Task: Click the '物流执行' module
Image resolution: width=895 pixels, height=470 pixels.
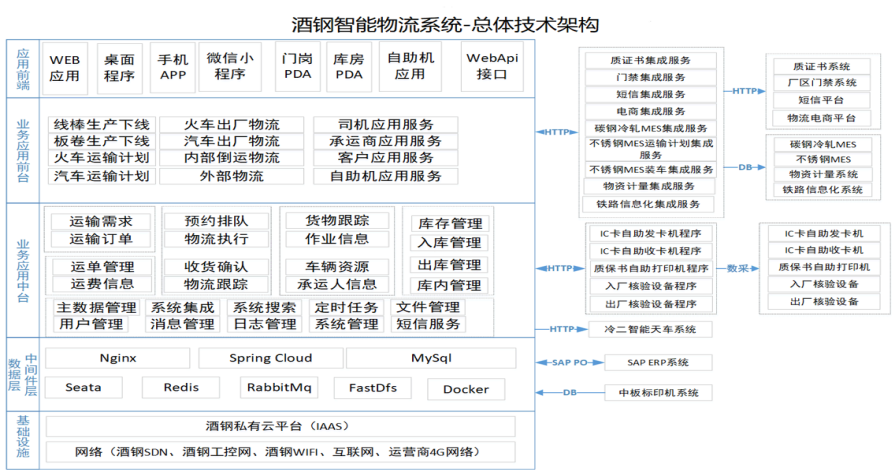Action: coord(216,239)
